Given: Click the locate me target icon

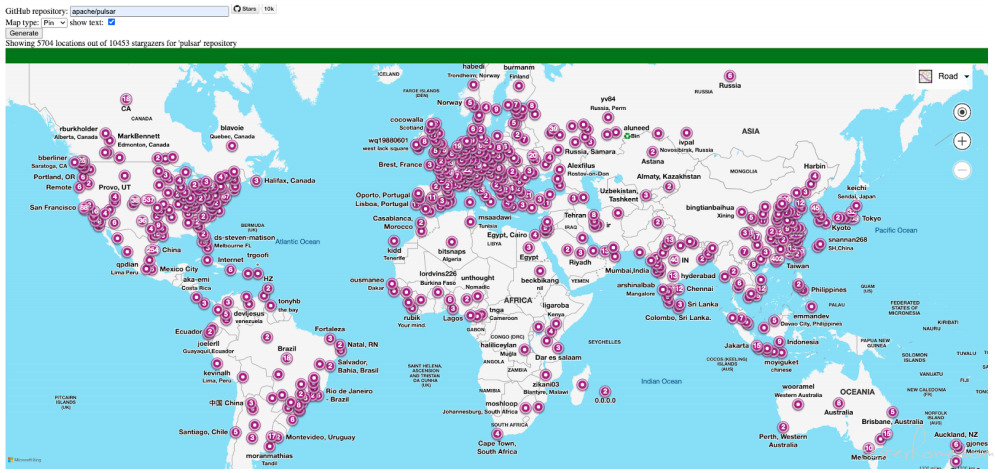Looking at the screenshot, I should point(962,112).
